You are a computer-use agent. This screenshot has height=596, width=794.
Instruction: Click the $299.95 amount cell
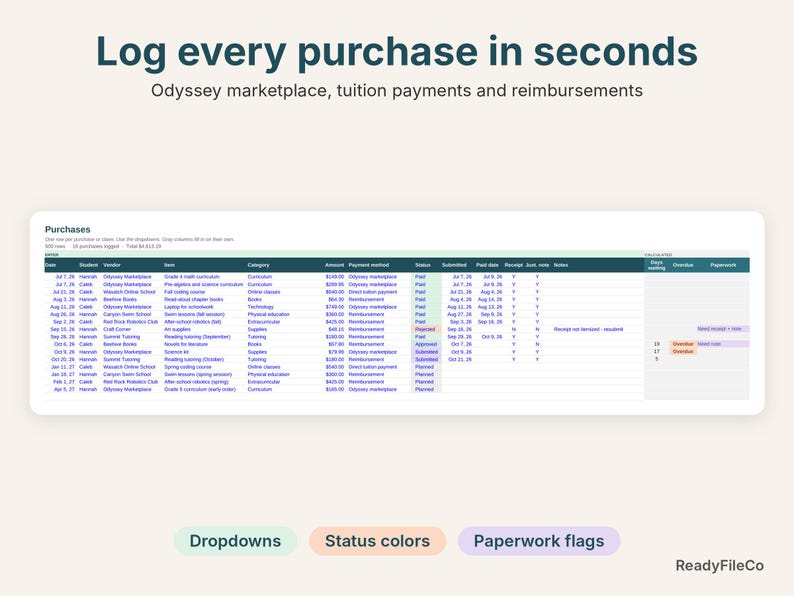(335, 285)
